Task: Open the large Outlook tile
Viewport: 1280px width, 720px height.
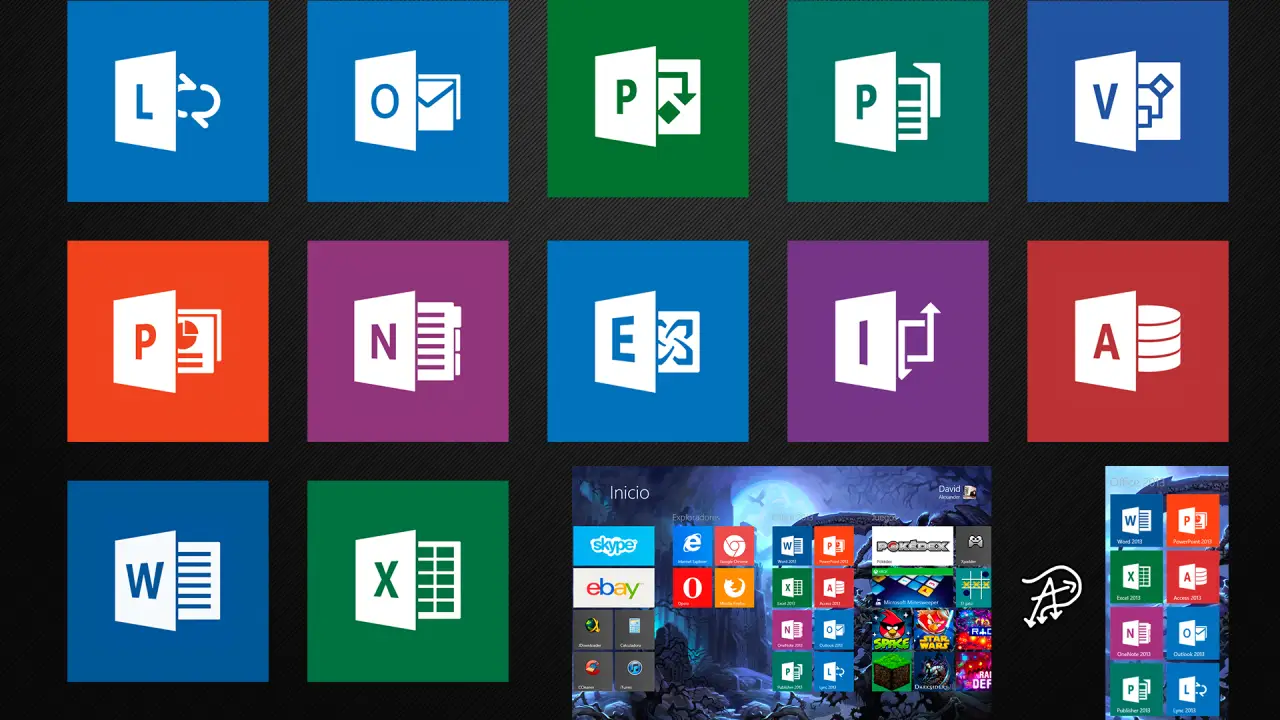Action: pos(407,101)
